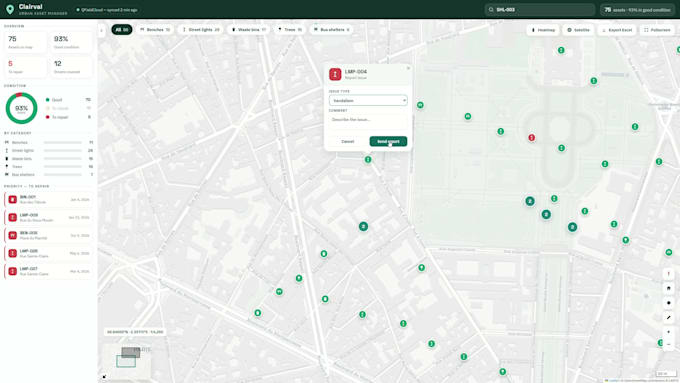
Task: Open the 75 assets status badge
Action: coord(637,10)
